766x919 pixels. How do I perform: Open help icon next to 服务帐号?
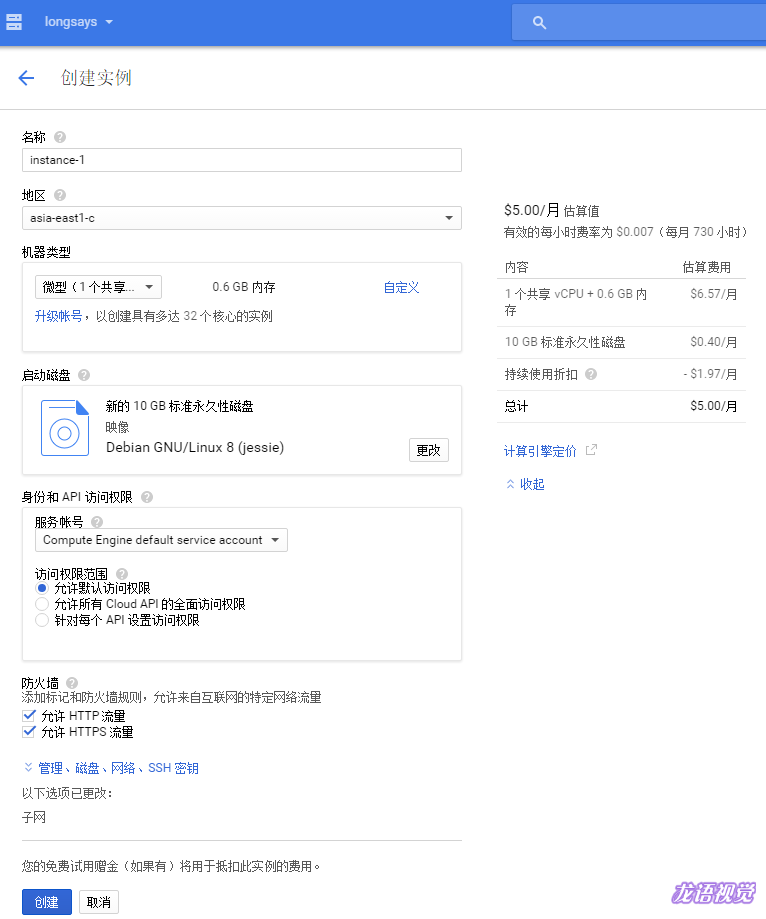[x=97, y=522]
